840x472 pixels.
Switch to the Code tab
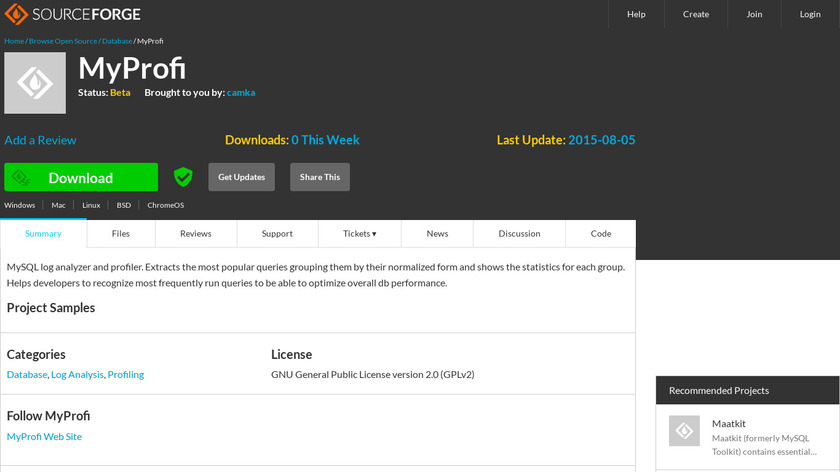click(x=601, y=234)
